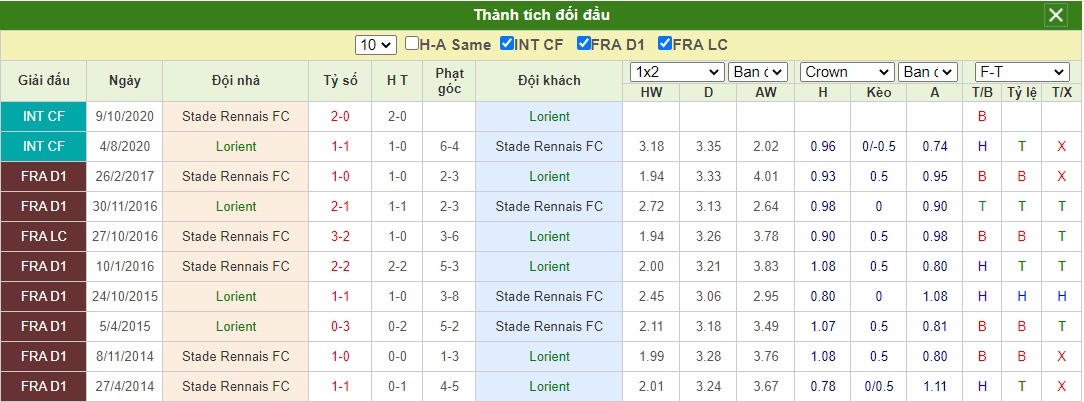Uncheck the INT CF filter
This screenshot has height=402, width=1084.
tap(506, 44)
